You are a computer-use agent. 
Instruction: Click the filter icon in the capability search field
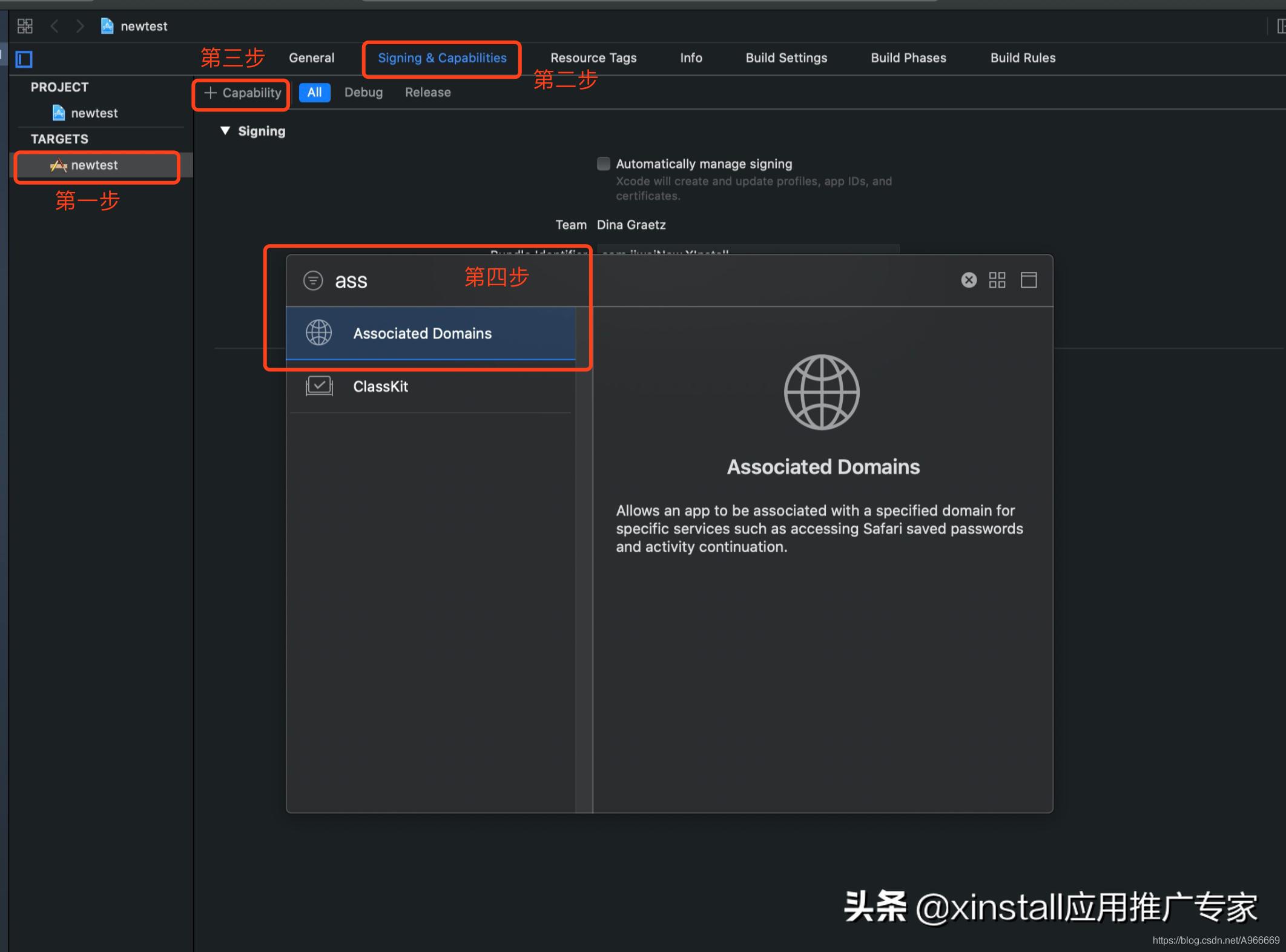[313, 280]
